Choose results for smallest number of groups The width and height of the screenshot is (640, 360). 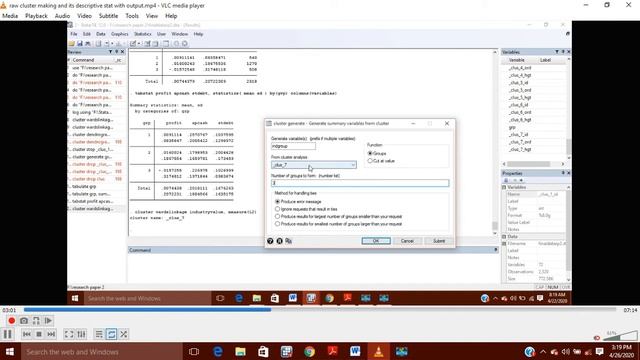point(278,224)
